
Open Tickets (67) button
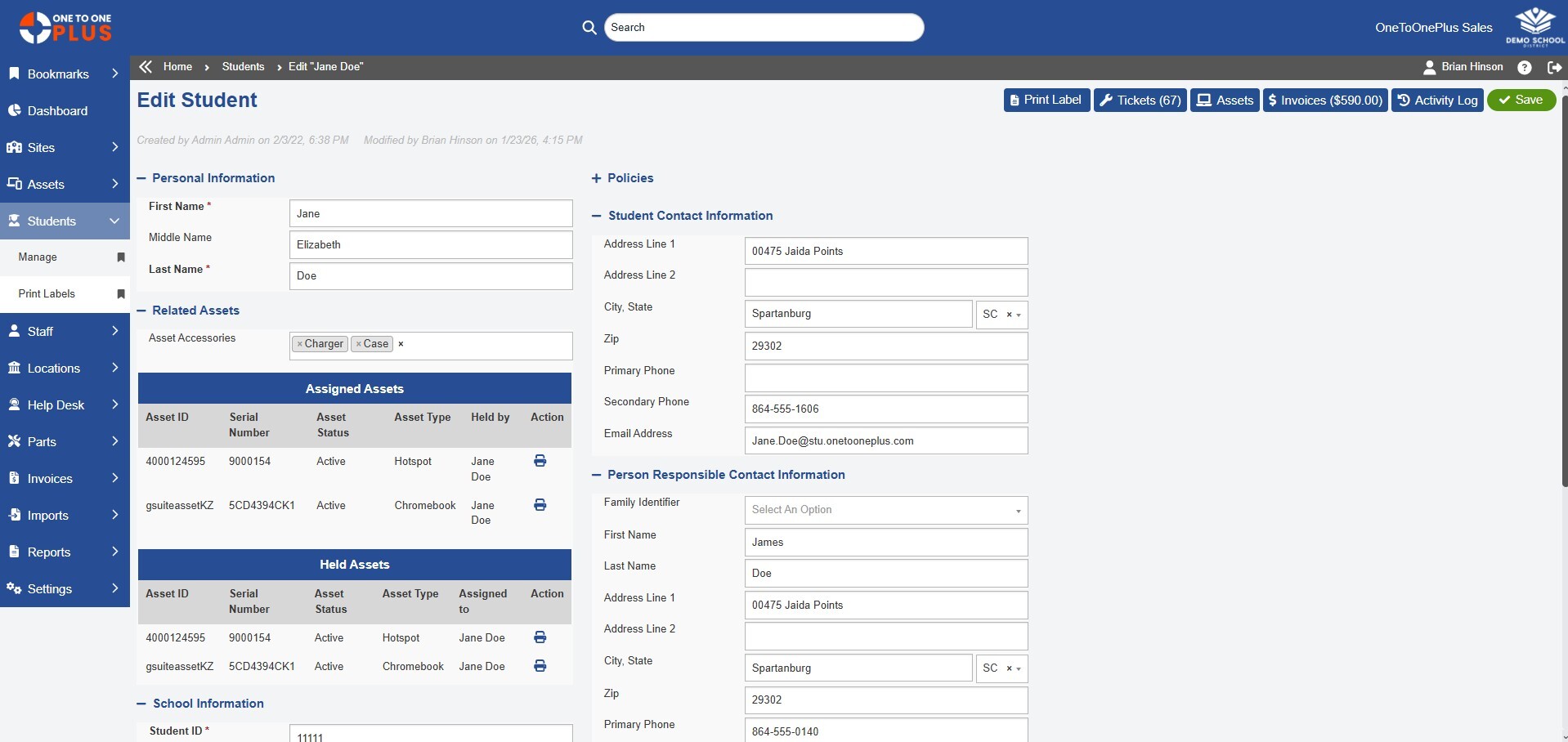click(1140, 101)
